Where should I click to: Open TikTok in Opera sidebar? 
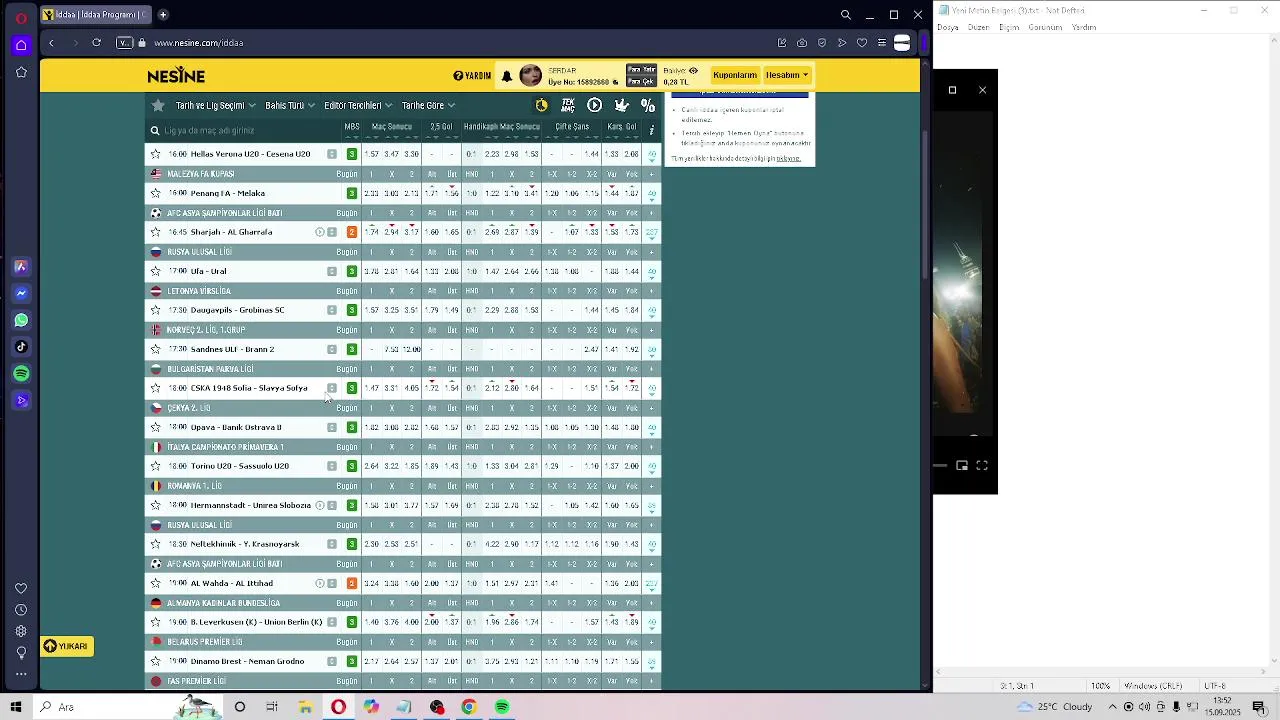click(x=21, y=347)
